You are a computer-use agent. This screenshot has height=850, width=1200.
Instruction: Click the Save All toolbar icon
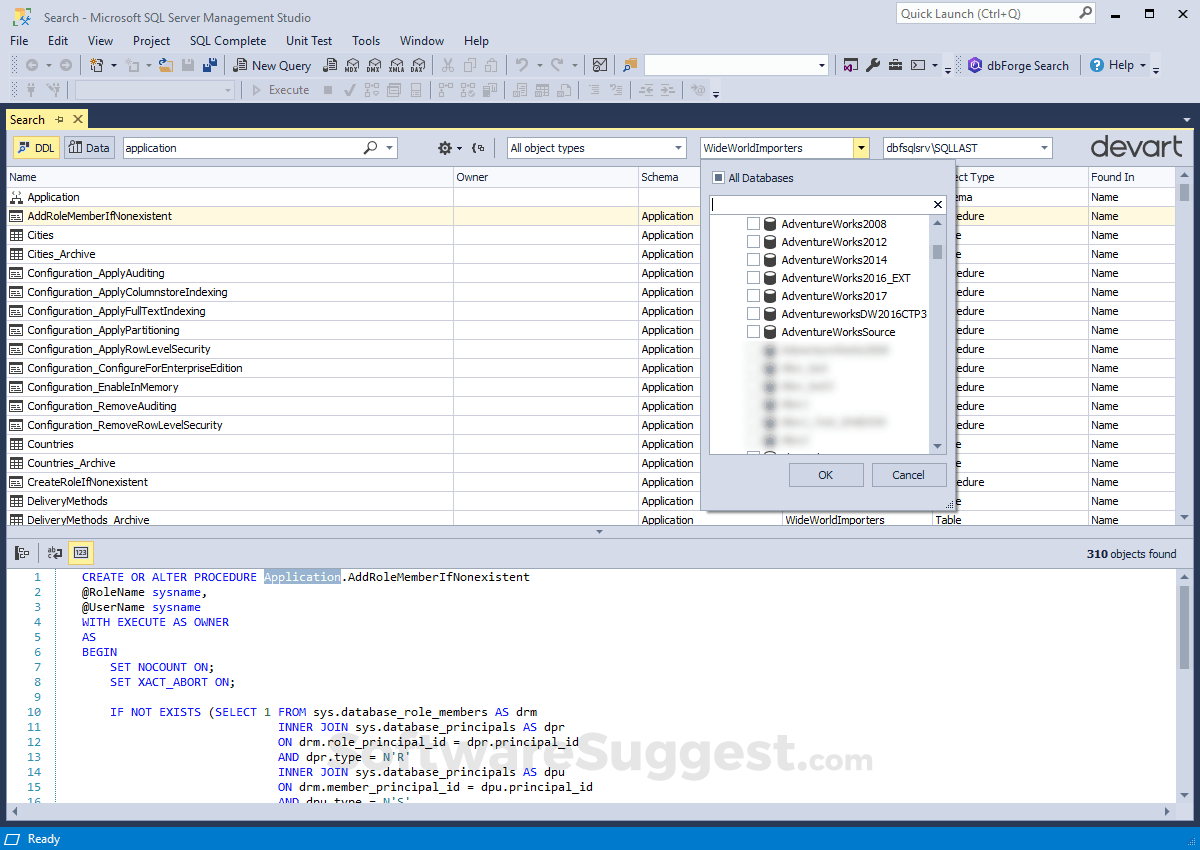(x=210, y=66)
